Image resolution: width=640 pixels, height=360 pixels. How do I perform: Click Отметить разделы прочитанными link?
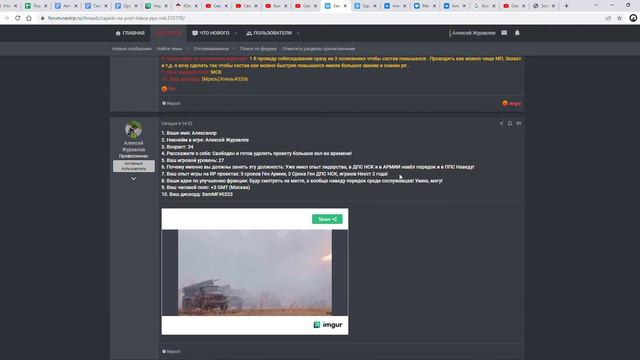[x=318, y=49]
